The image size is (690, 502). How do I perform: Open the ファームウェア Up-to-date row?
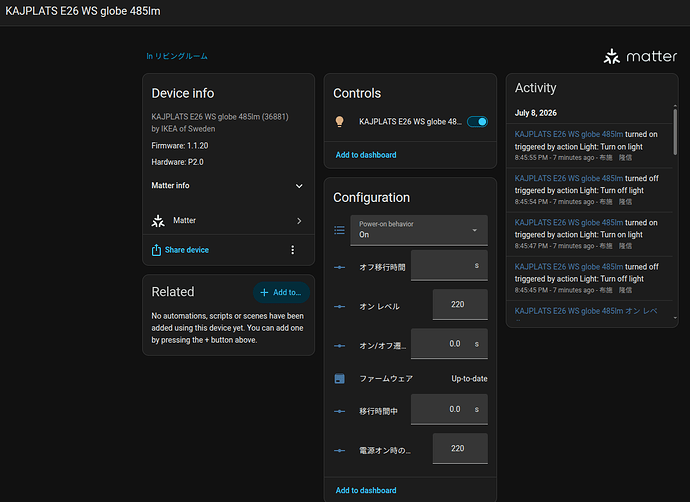410,378
